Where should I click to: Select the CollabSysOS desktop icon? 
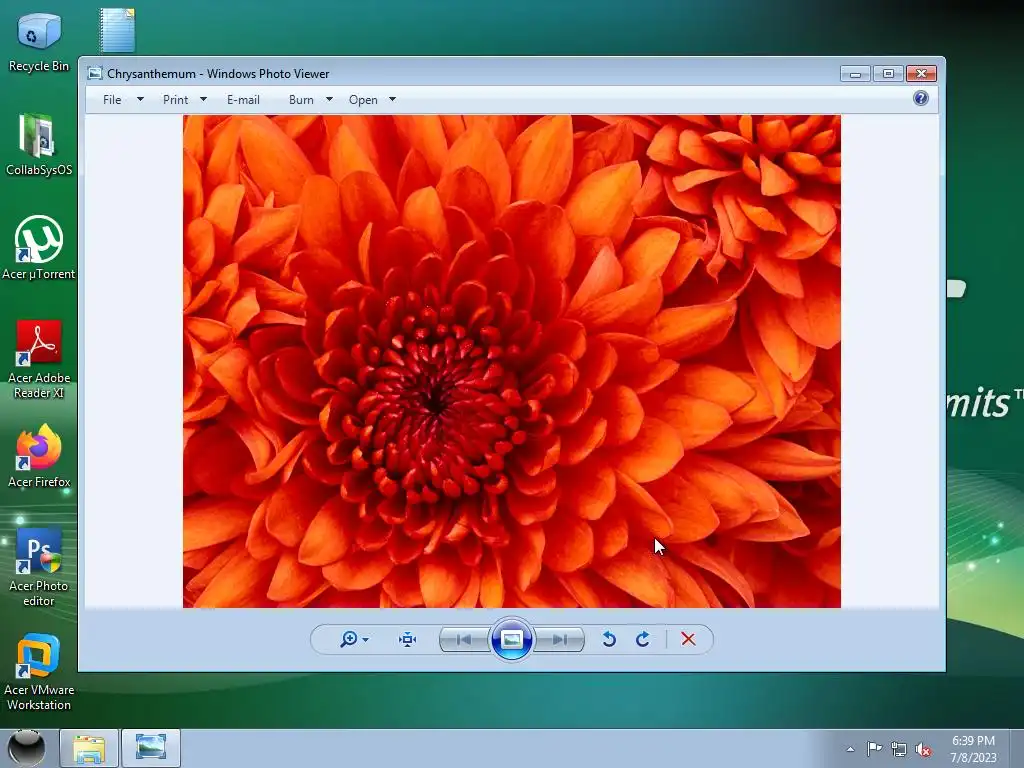(x=39, y=145)
